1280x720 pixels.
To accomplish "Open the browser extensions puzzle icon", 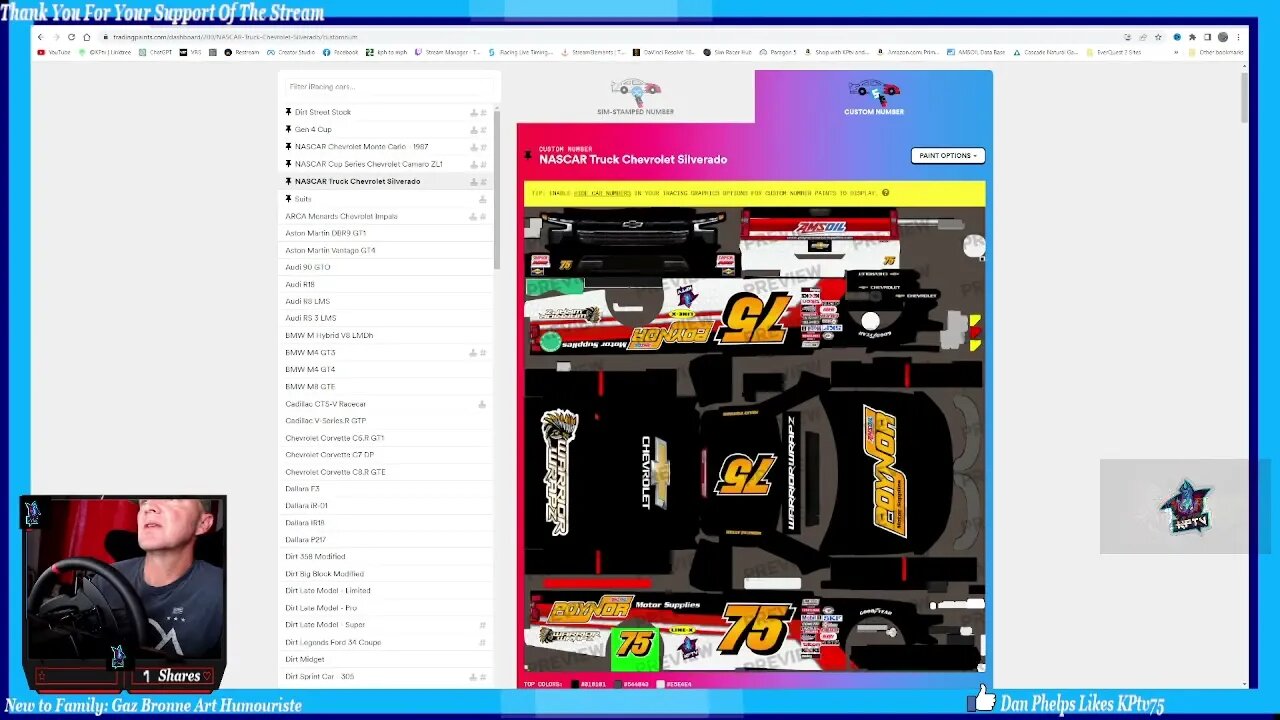I will [x=1192, y=37].
